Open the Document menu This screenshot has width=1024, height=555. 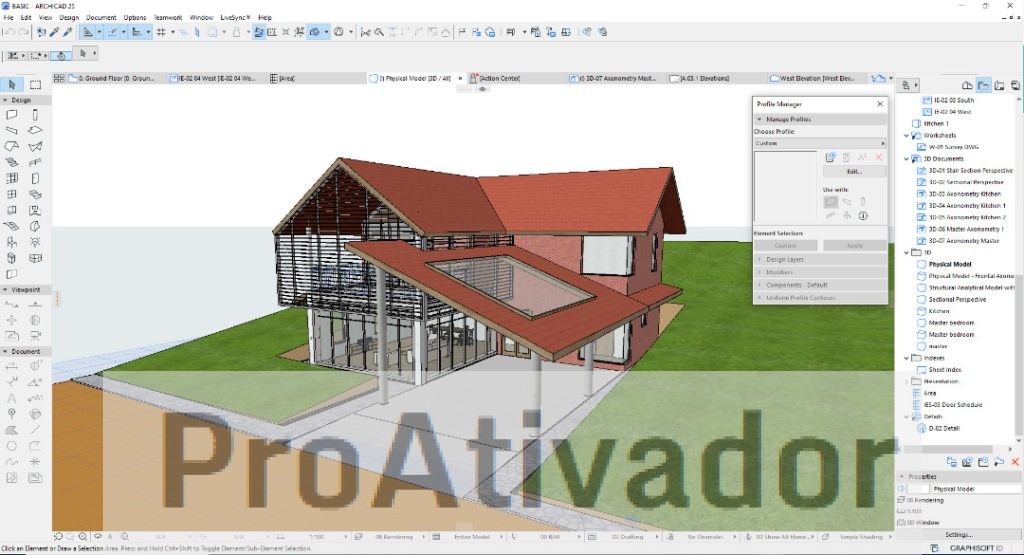[x=101, y=18]
